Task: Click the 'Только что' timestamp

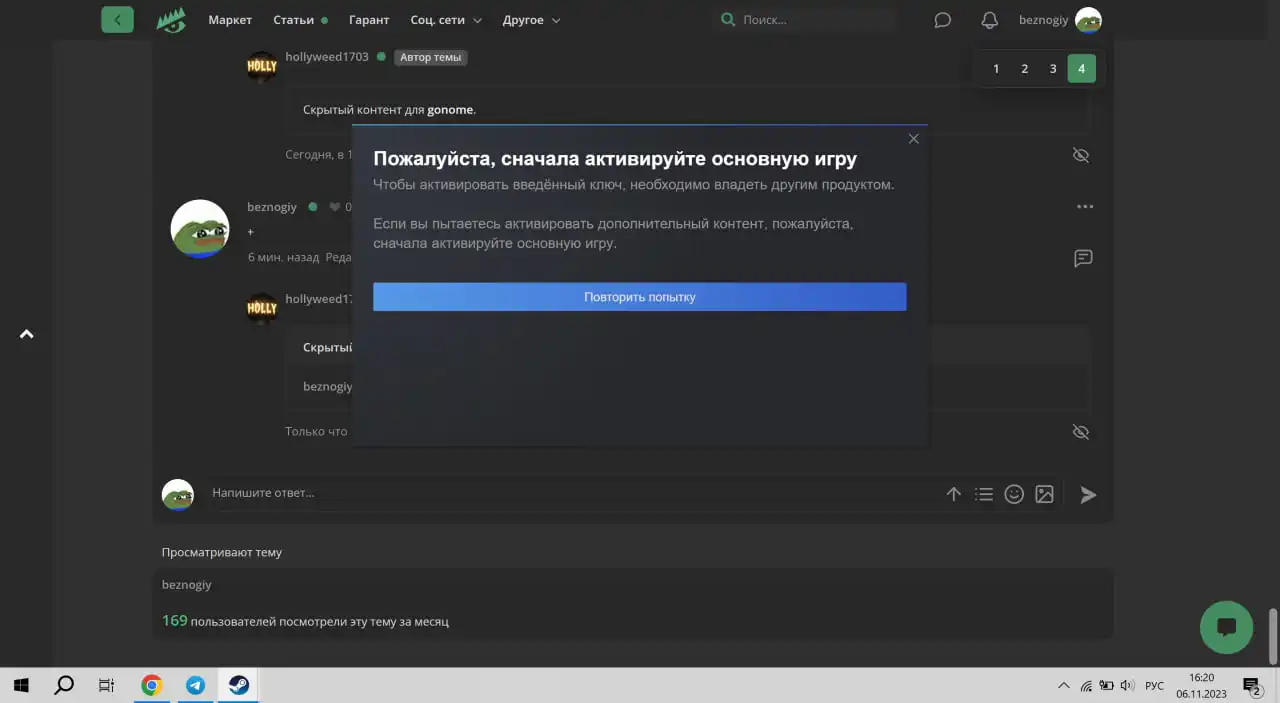Action: [316, 431]
